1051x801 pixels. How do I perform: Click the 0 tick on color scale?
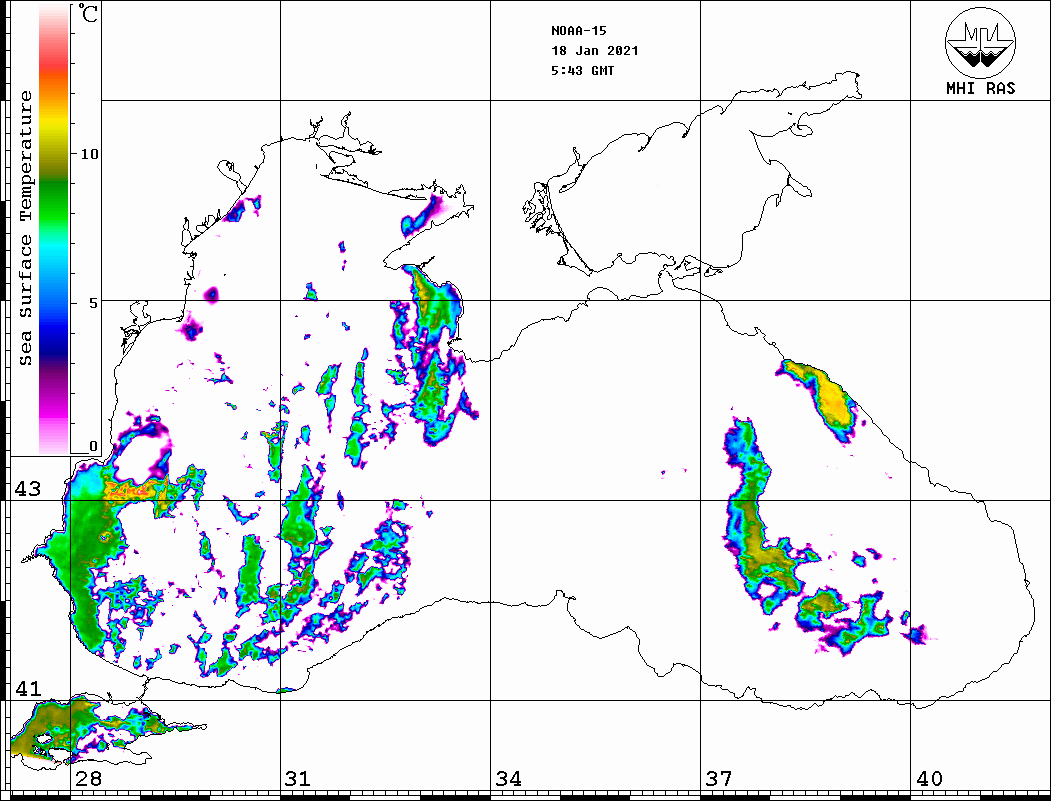coord(93,446)
